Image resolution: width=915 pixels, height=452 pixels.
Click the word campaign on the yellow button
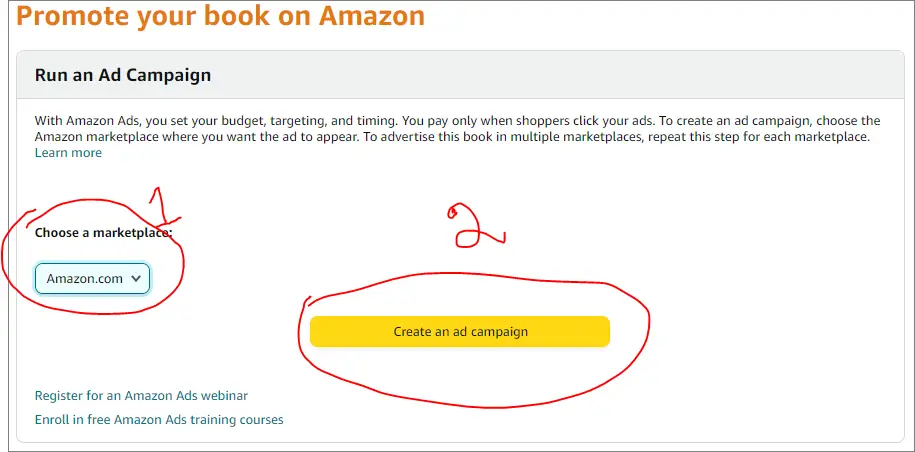tap(499, 332)
